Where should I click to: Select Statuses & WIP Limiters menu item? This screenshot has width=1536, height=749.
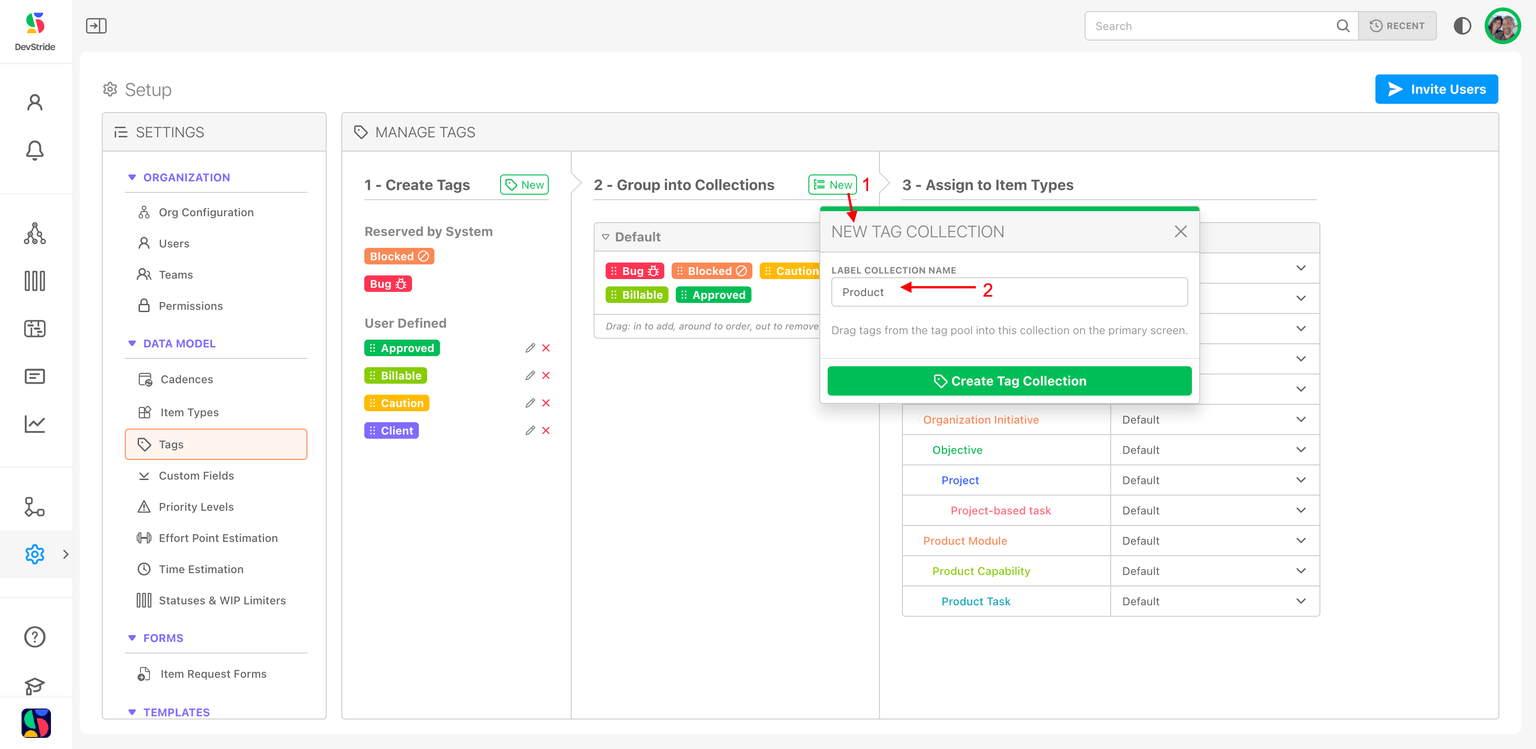pos(221,601)
